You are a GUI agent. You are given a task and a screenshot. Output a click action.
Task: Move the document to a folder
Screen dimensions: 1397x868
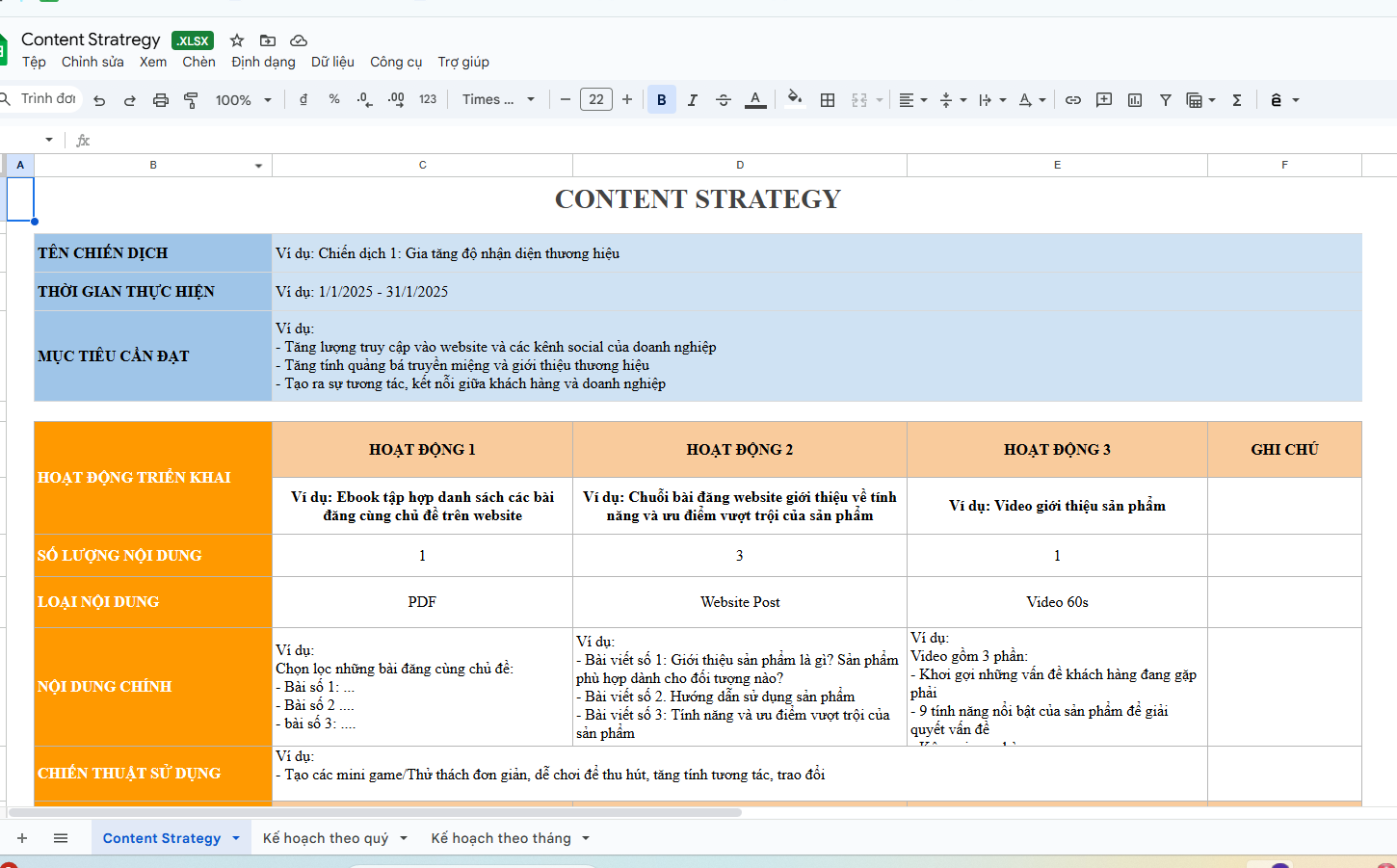(268, 40)
